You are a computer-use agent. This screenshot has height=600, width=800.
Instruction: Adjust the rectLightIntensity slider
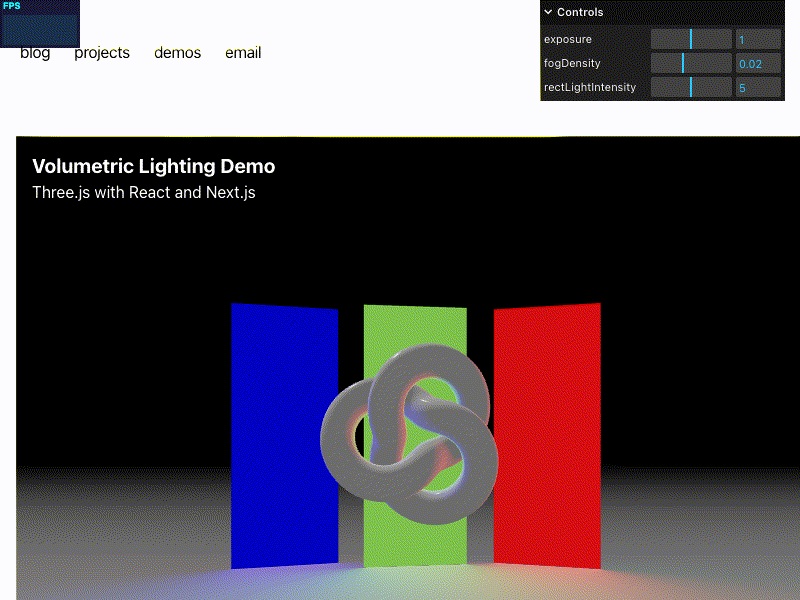[691, 87]
